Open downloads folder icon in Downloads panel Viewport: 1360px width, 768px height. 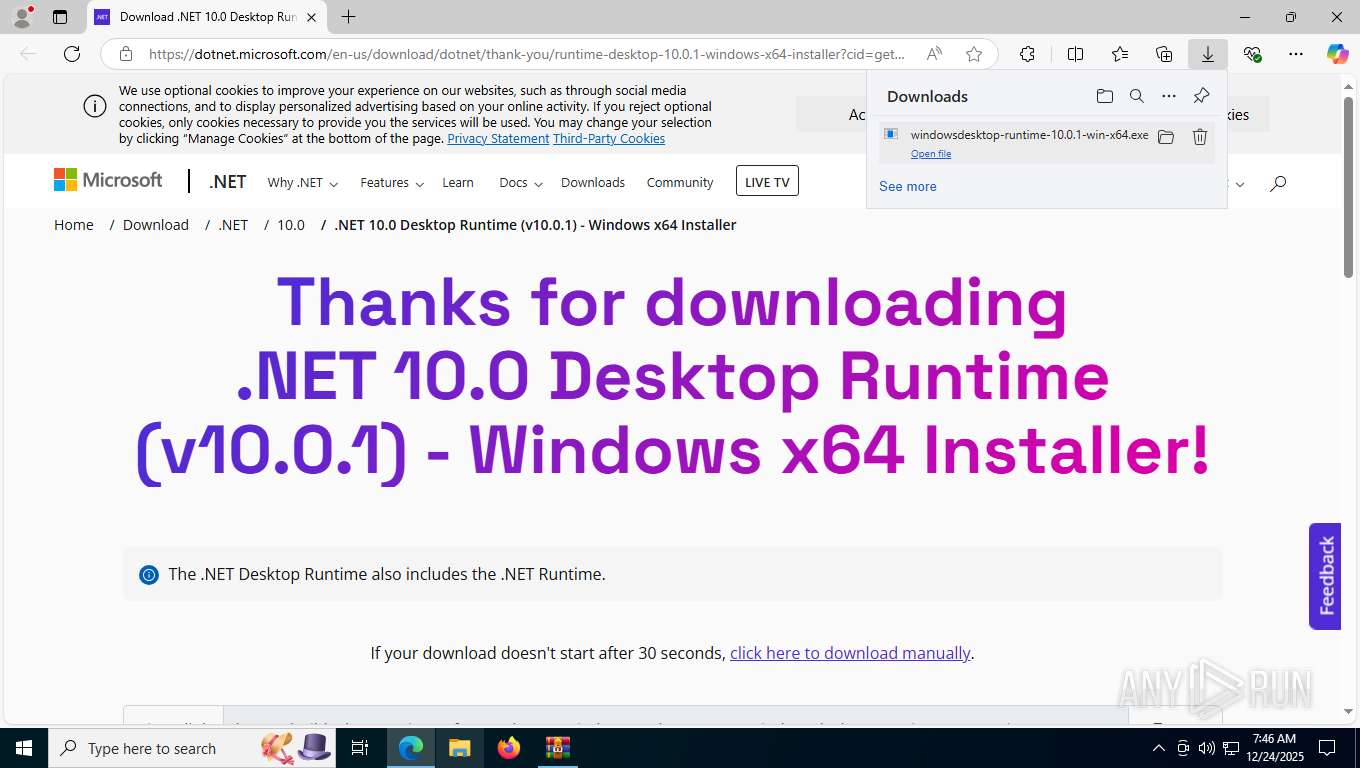click(x=1104, y=96)
